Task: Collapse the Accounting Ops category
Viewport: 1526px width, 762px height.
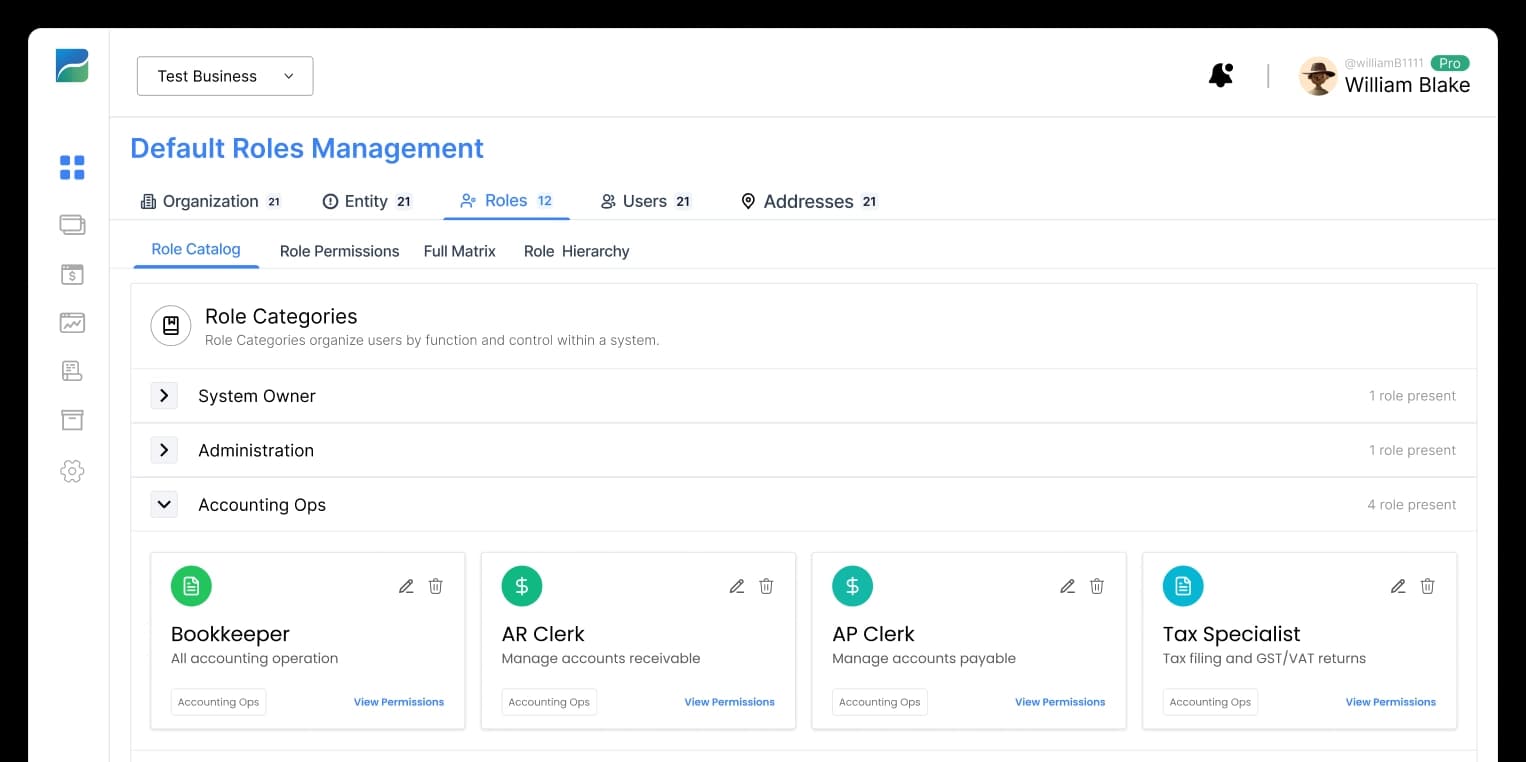Action: point(164,504)
